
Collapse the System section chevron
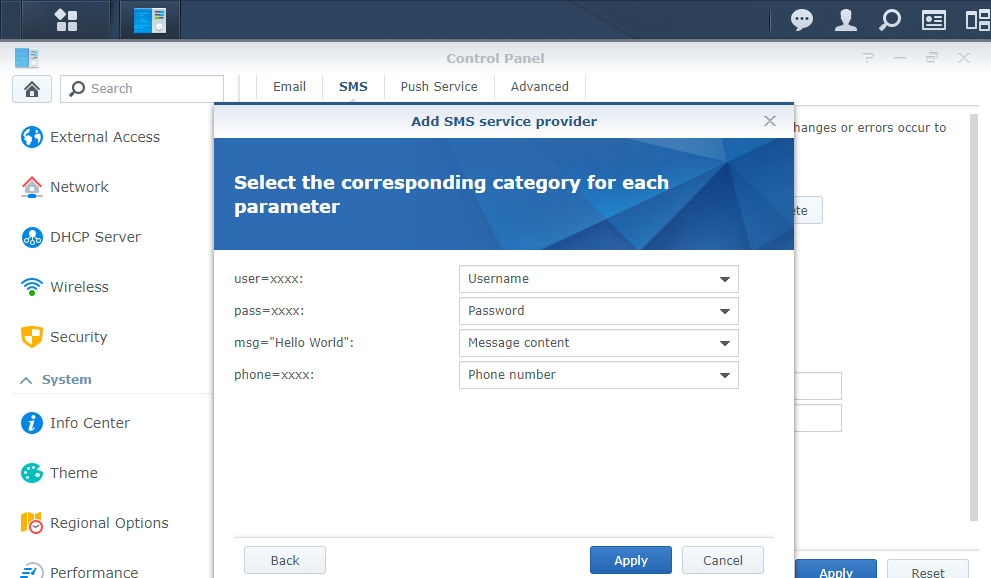pyautogui.click(x=26, y=380)
